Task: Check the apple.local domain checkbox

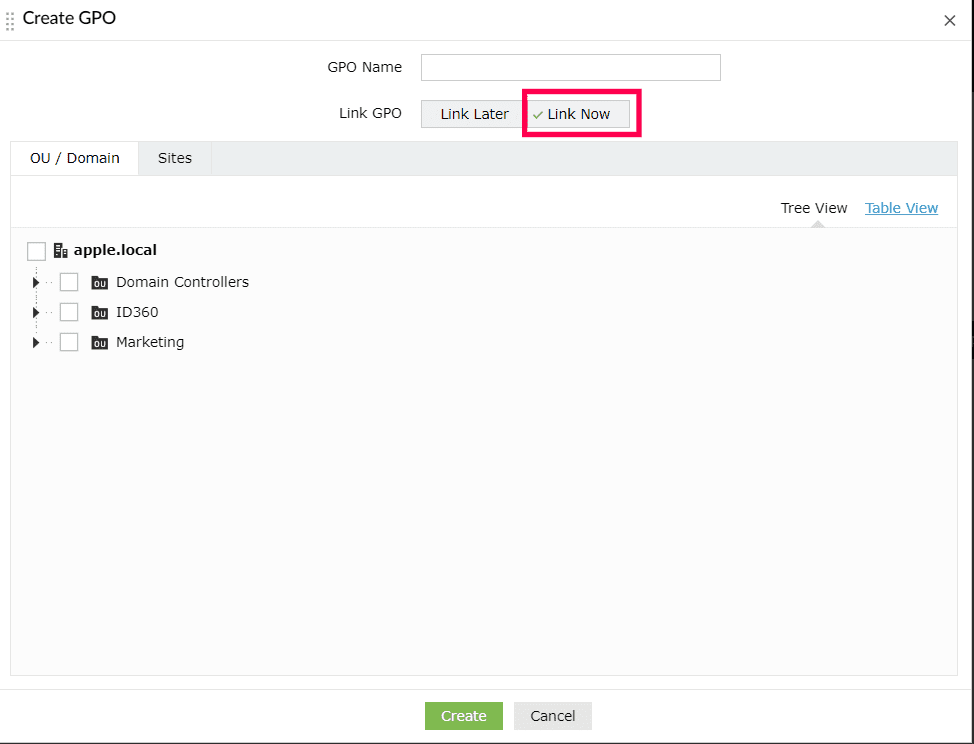Action: coord(37,252)
